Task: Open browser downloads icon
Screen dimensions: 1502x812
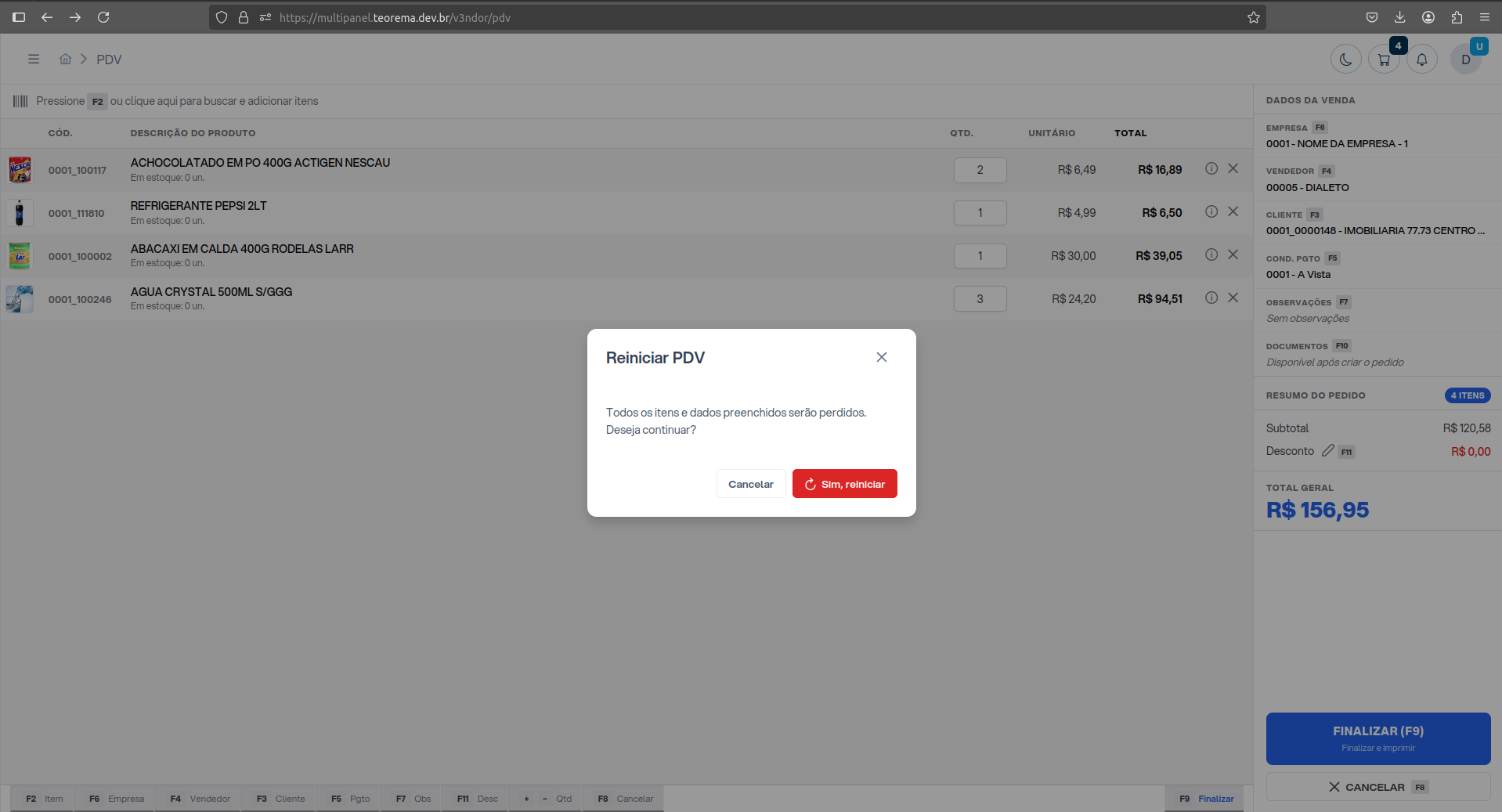Action: (1399, 17)
